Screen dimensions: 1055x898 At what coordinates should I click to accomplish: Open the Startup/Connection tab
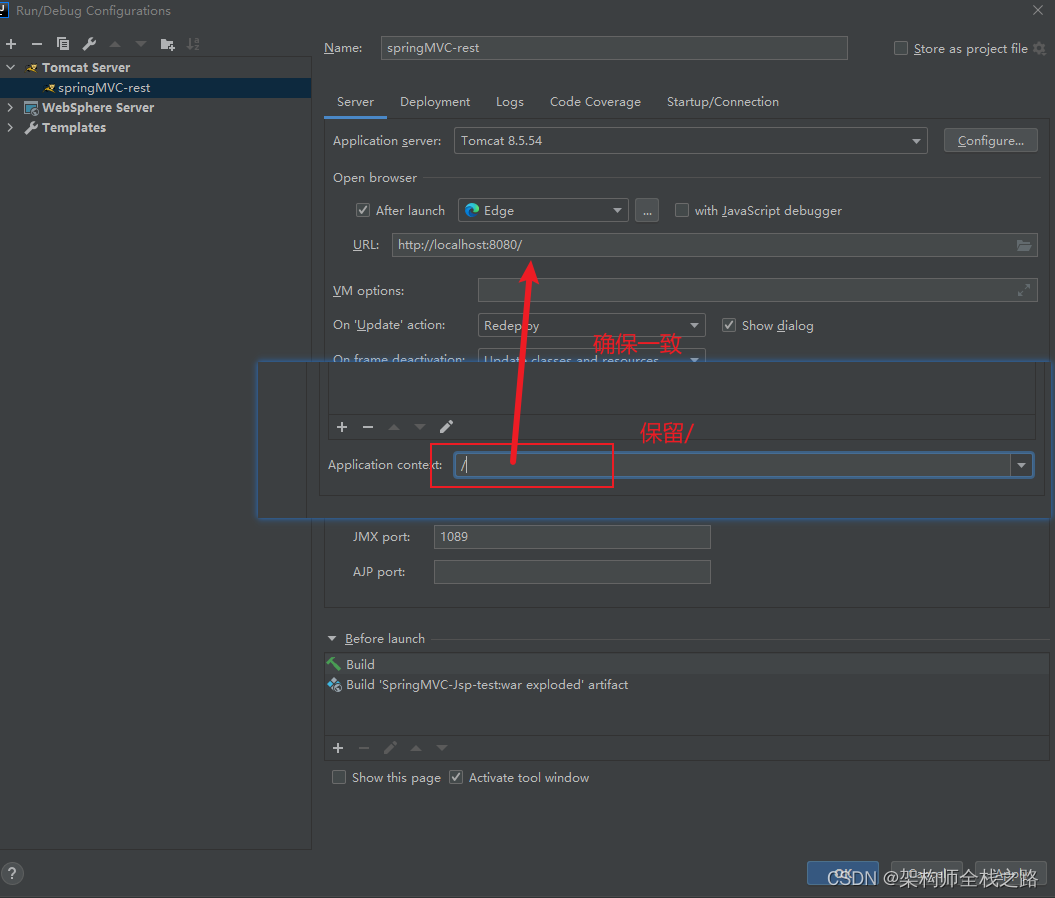[723, 102]
